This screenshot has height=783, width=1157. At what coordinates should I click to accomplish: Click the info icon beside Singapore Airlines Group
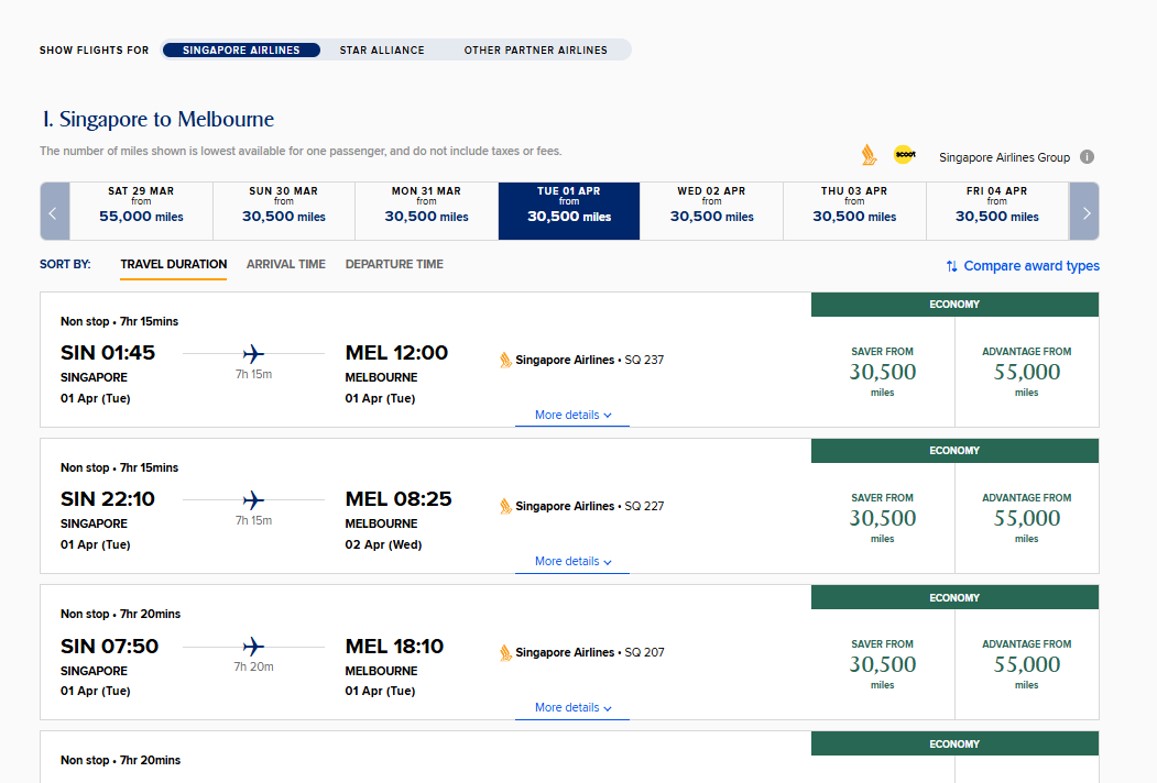pos(1087,157)
